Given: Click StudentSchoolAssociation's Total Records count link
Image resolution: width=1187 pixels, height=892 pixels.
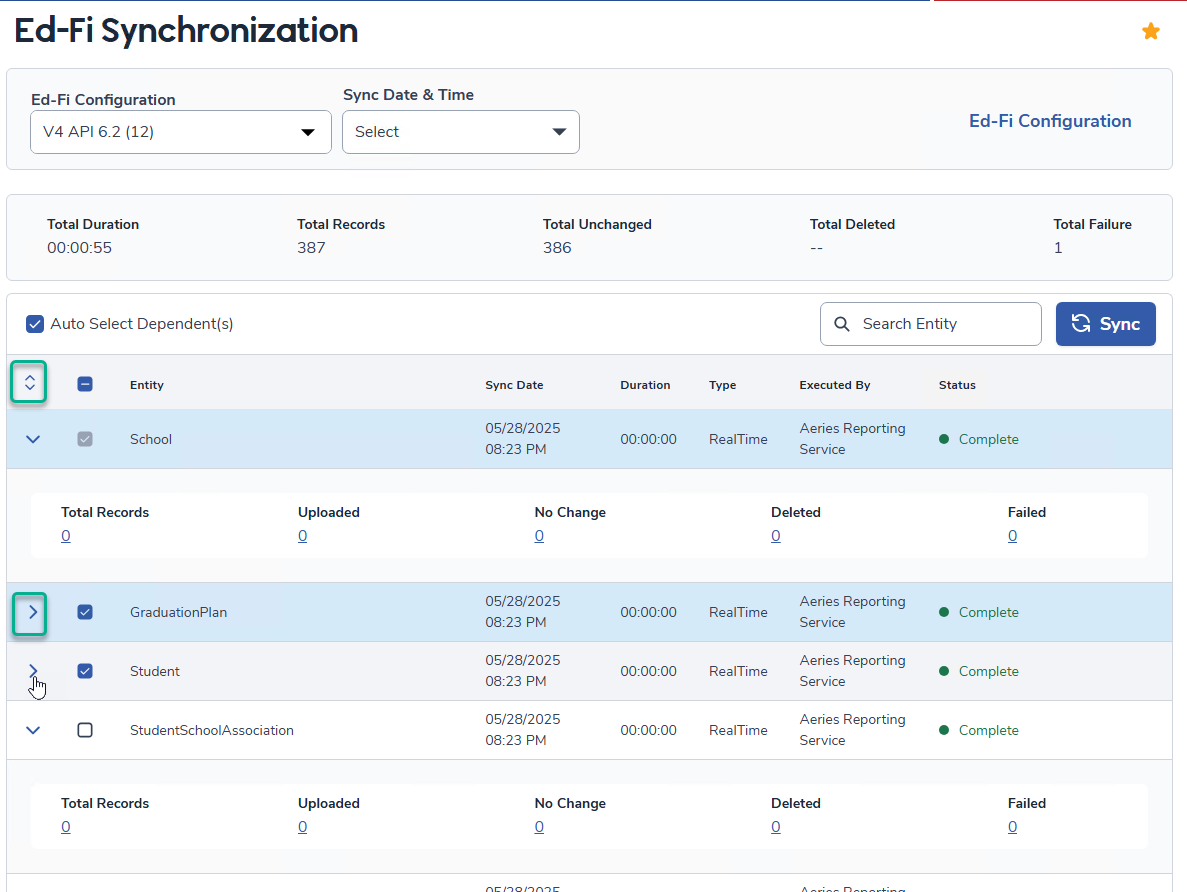Looking at the screenshot, I should [66, 827].
